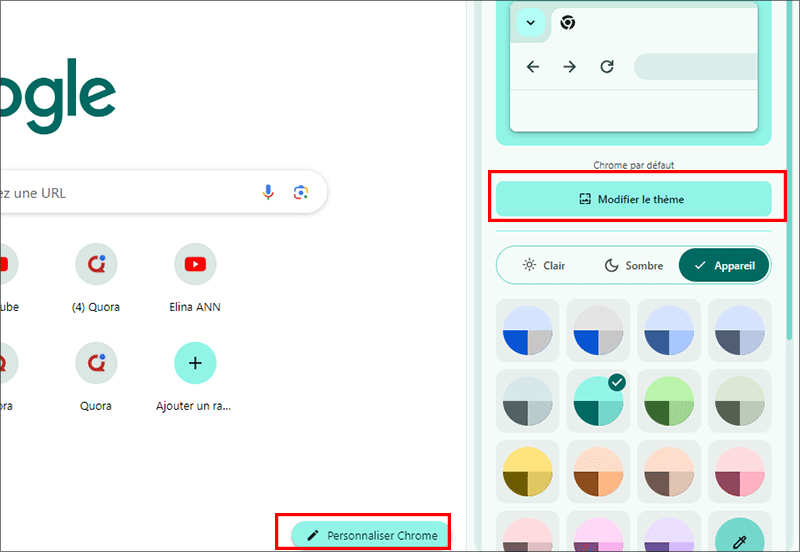The height and width of the screenshot is (552, 800).
Task: Choose the green color swatch
Action: tap(669, 401)
